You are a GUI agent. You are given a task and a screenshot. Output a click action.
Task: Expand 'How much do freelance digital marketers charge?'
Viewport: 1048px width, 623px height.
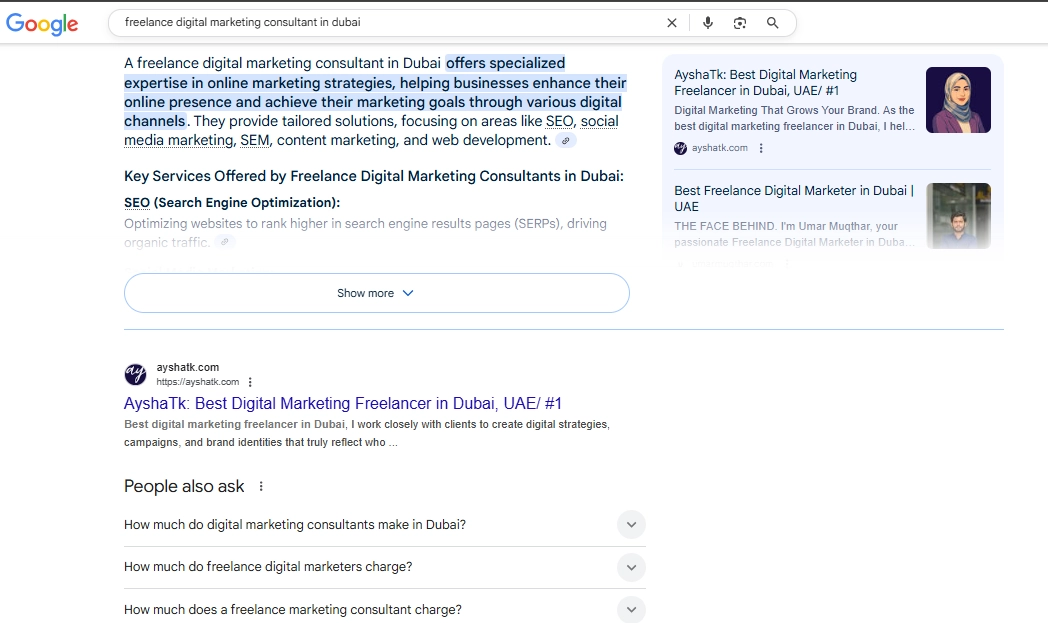click(384, 567)
